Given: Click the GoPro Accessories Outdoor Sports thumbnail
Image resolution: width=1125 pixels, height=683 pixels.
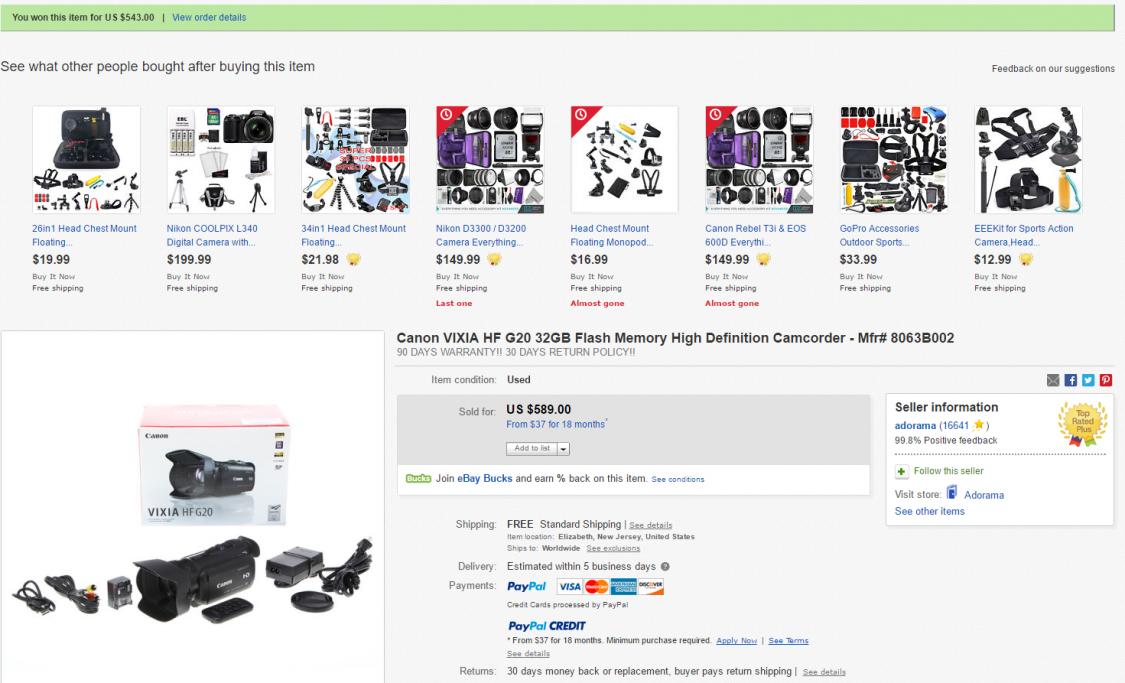Looking at the screenshot, I should [893, 160].
